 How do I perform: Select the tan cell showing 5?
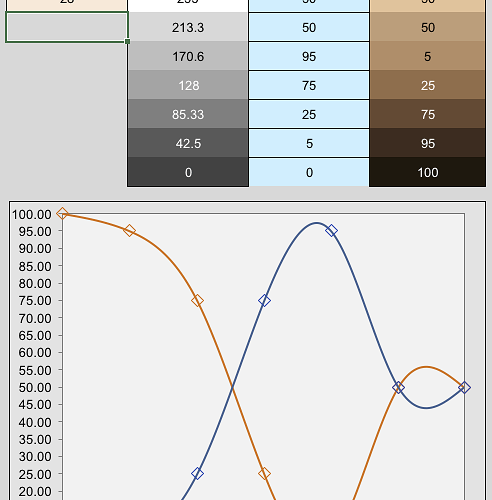427,56
